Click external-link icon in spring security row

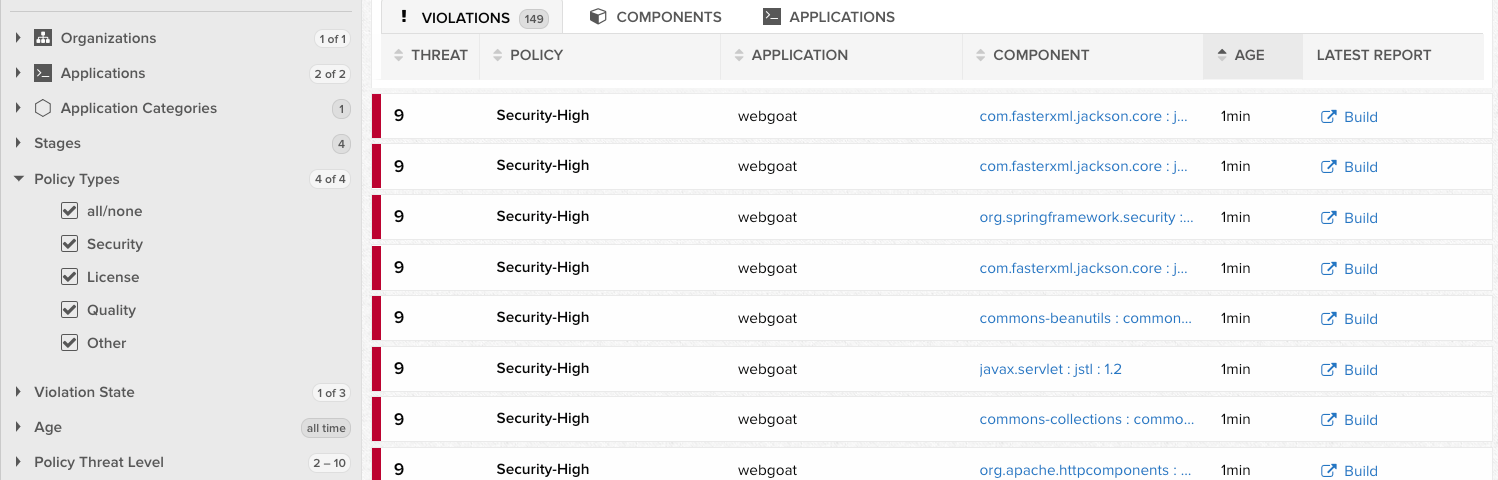pyautogui.click(x=1329, y=218)
